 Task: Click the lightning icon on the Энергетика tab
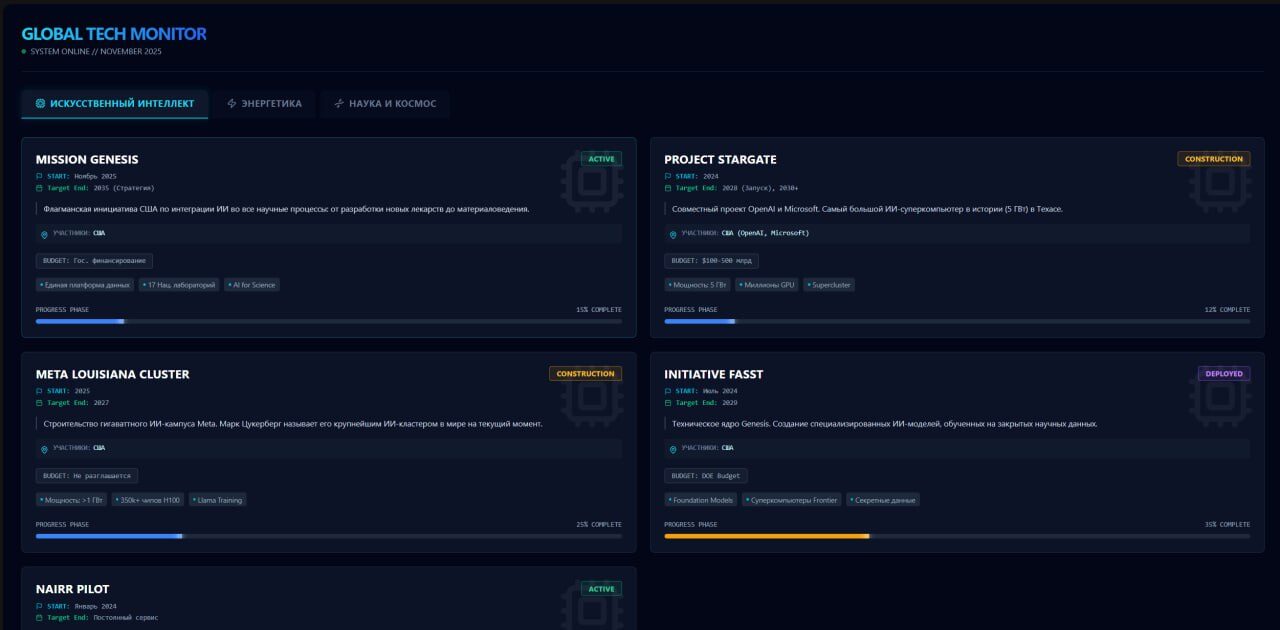pyautogui.click(x=232, y=104)
